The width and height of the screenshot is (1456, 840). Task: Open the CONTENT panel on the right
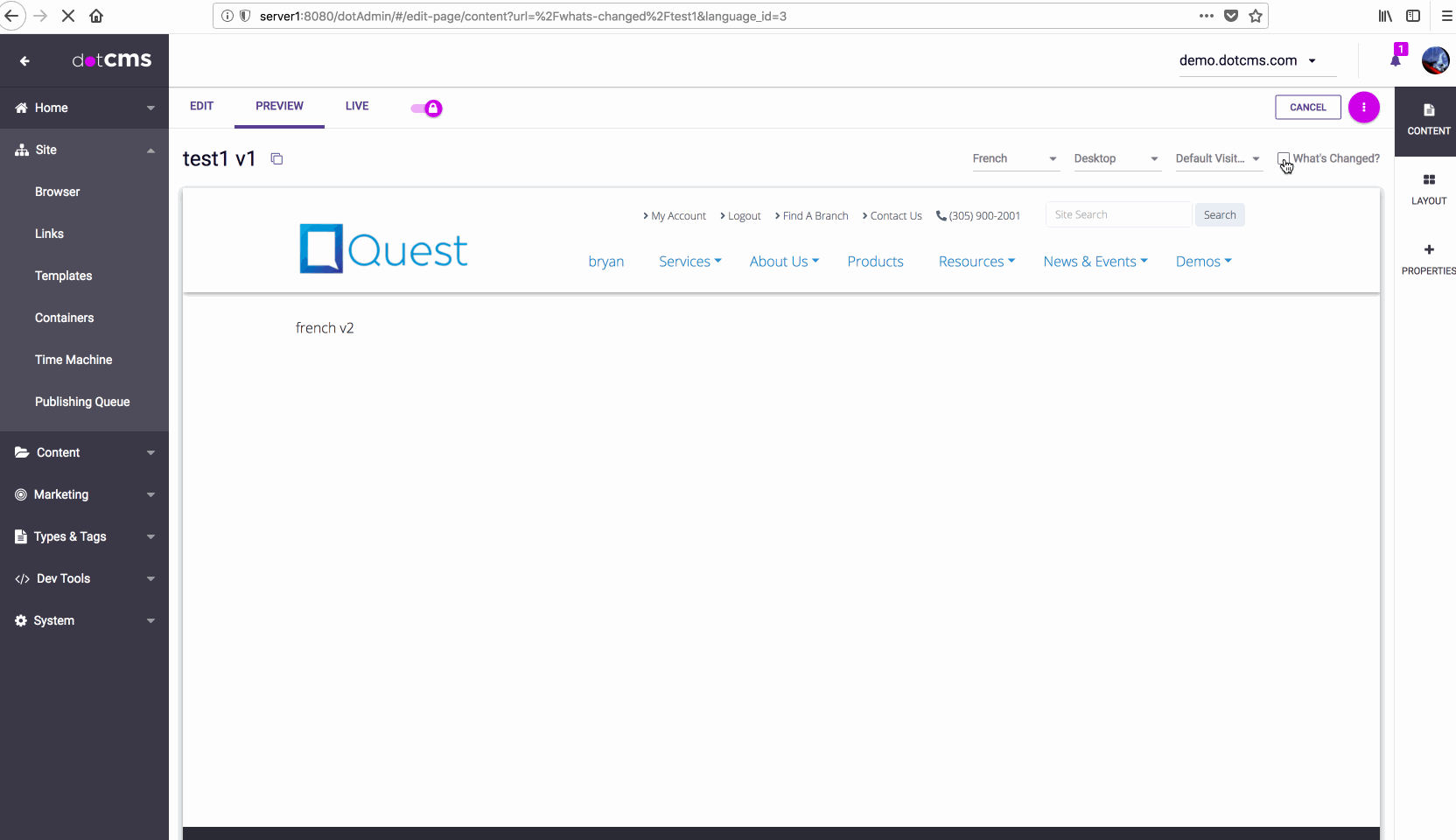point(1427,121)
